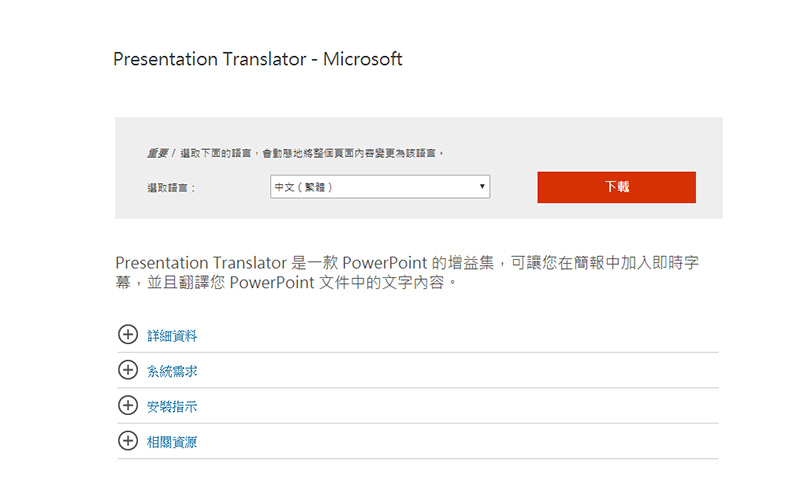This screenshot has width=800, height=500.
Task: Open the 系統需求 link
Action: (172, 371)
